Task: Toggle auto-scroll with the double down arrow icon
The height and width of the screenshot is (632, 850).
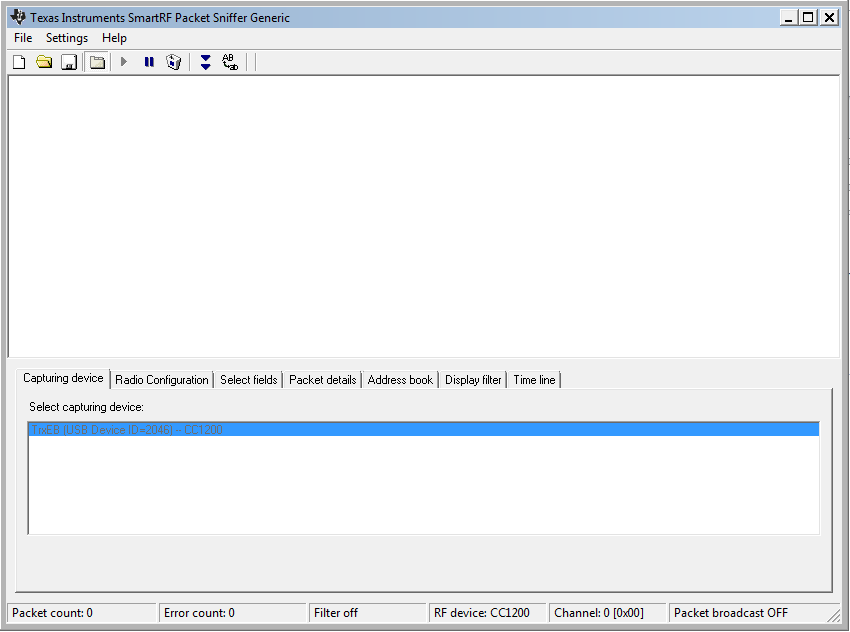Action: [205, 62]
